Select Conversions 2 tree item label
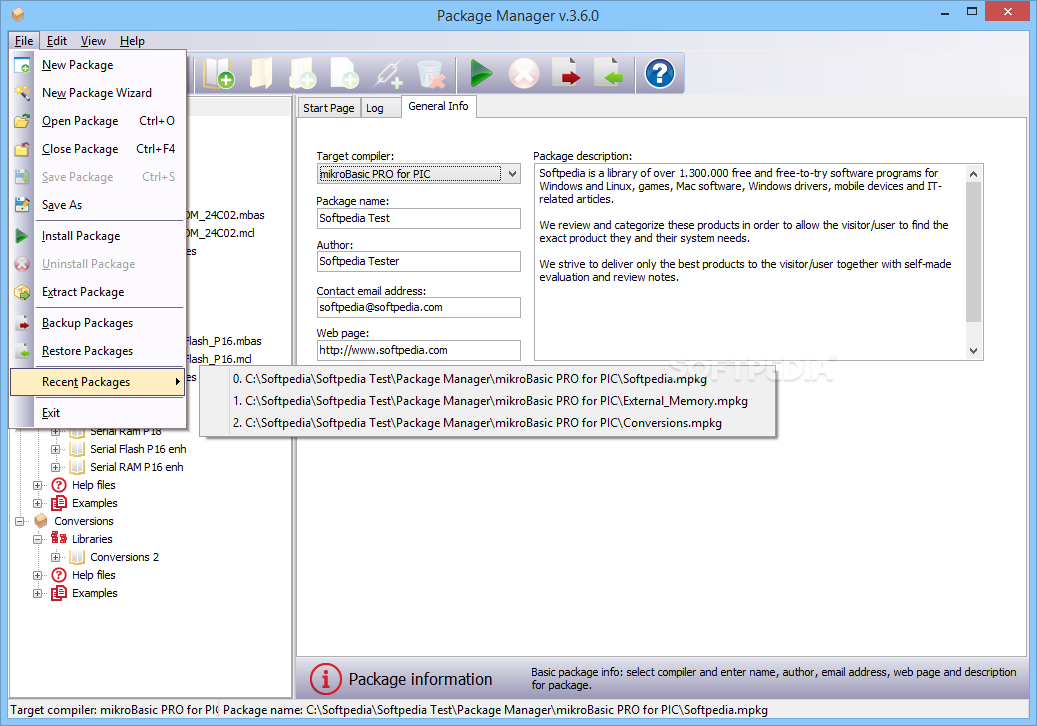This screenshot has height=726, width=1037. [x=124, y=557]
